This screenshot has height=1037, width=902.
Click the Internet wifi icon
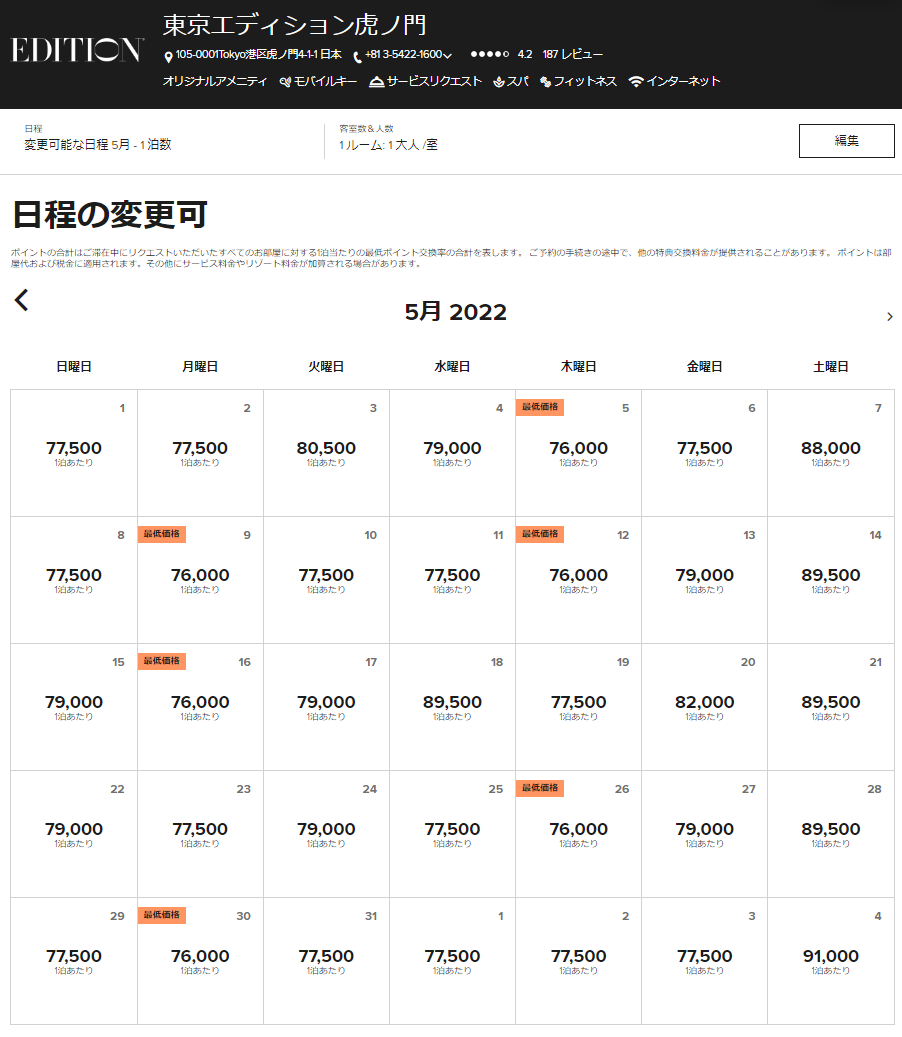point(636,82)
